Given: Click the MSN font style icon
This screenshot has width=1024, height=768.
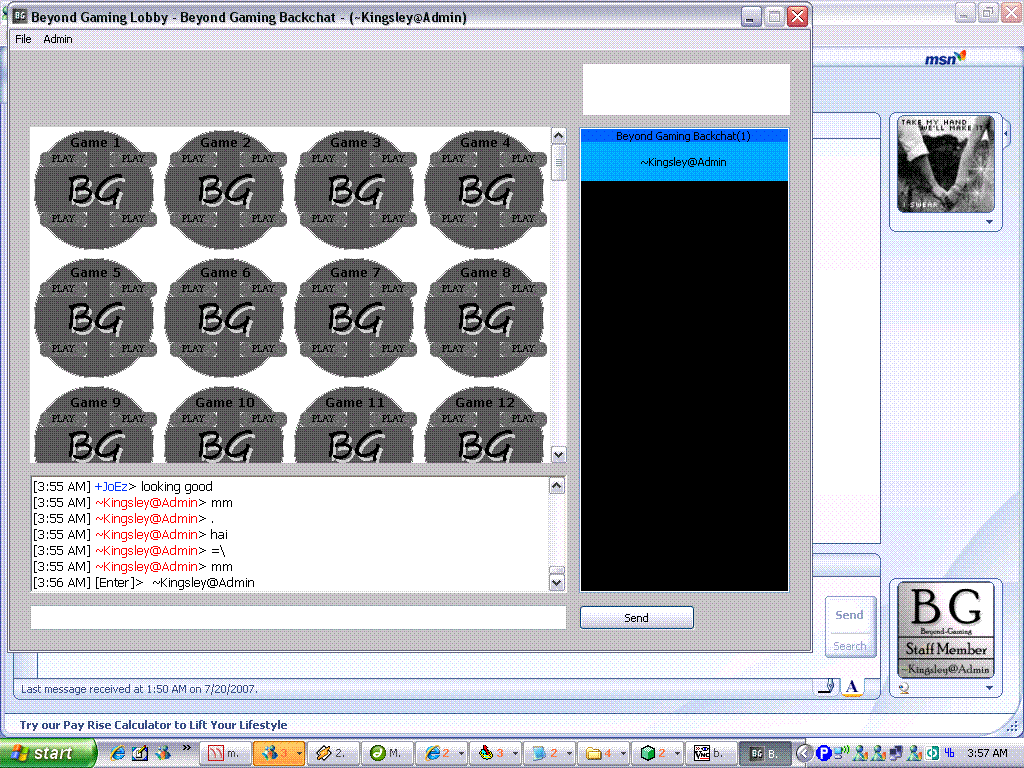Looking at the screenshot, I should [x=852, y=686].
